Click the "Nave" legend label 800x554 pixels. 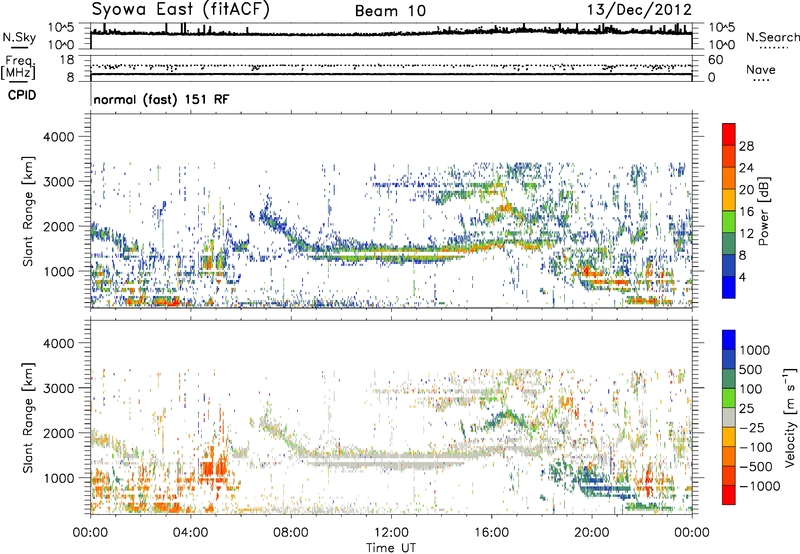[761, 70]
